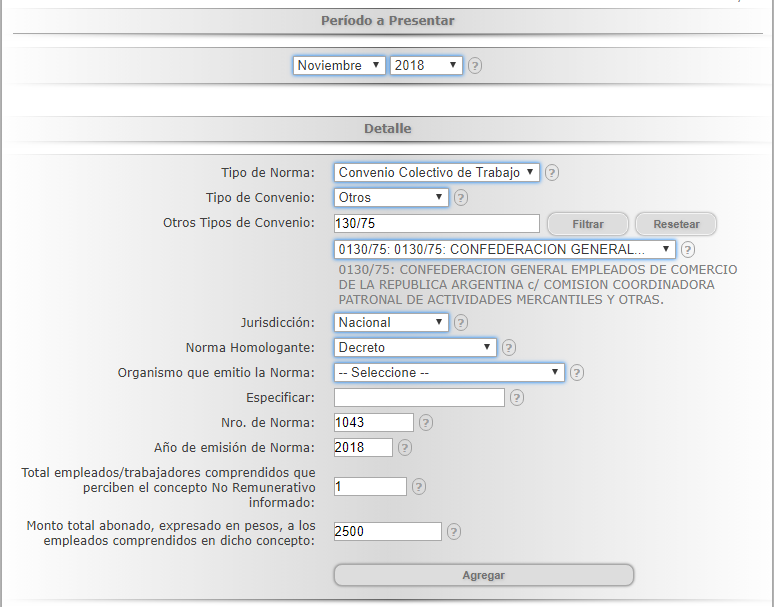The width and height of the screenshot is (774, 607).
Task: Expand Tipo de Norma dropdown
Action: point(436,172)
